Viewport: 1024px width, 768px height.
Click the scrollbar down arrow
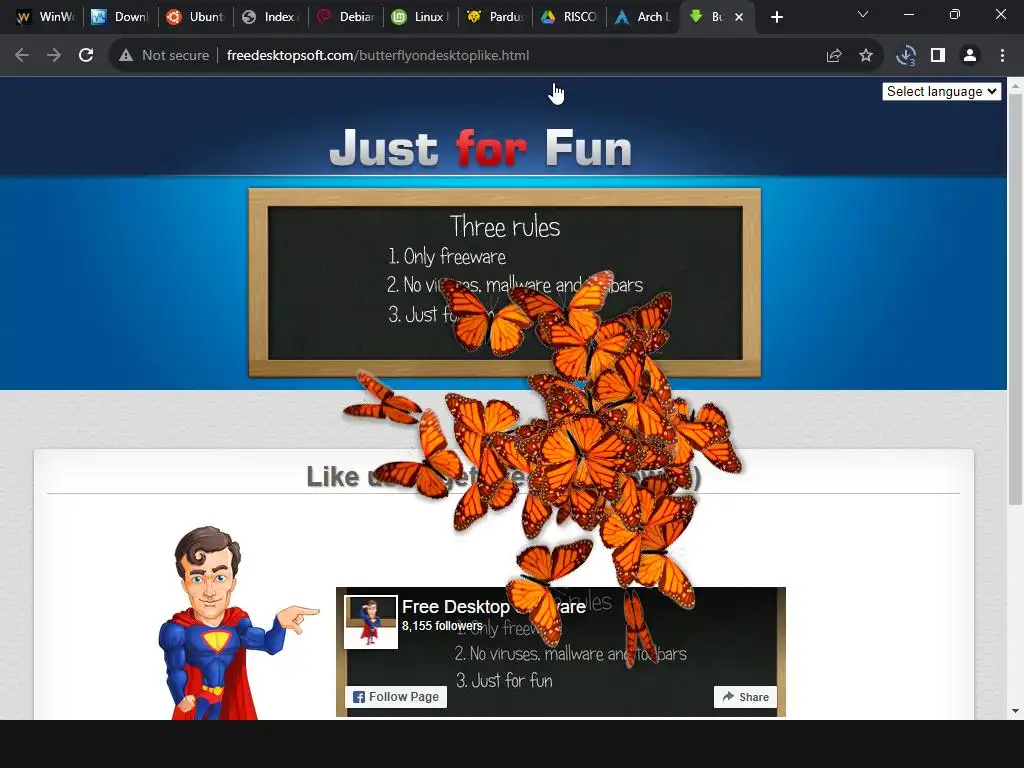1015,711
